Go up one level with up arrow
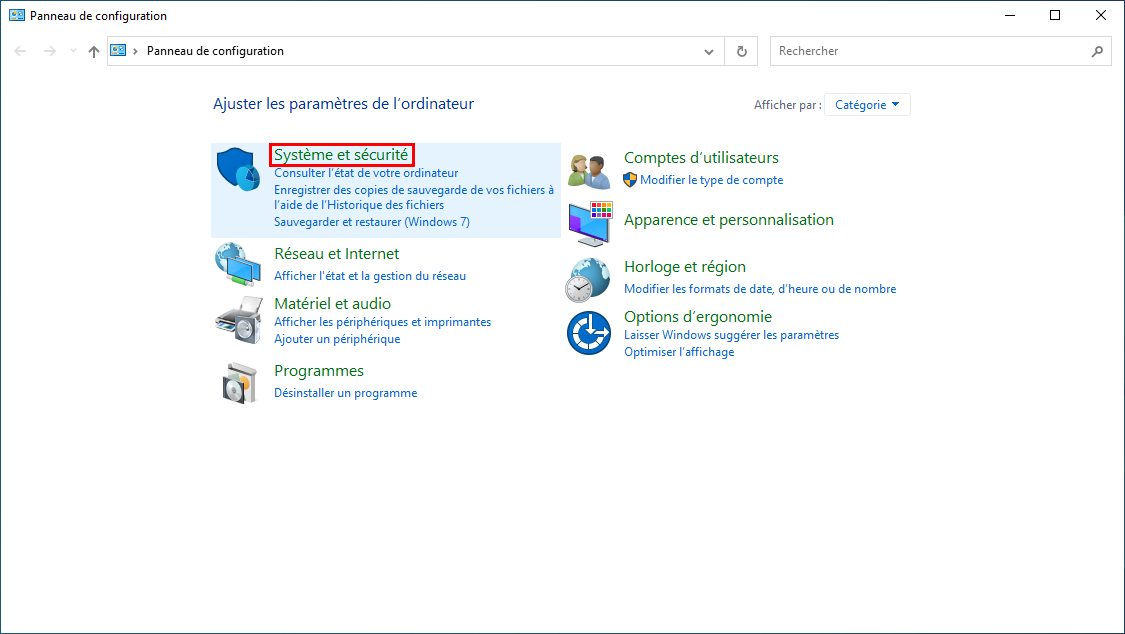The width and height of the screenshot is (1125, 634). [93, 51]
